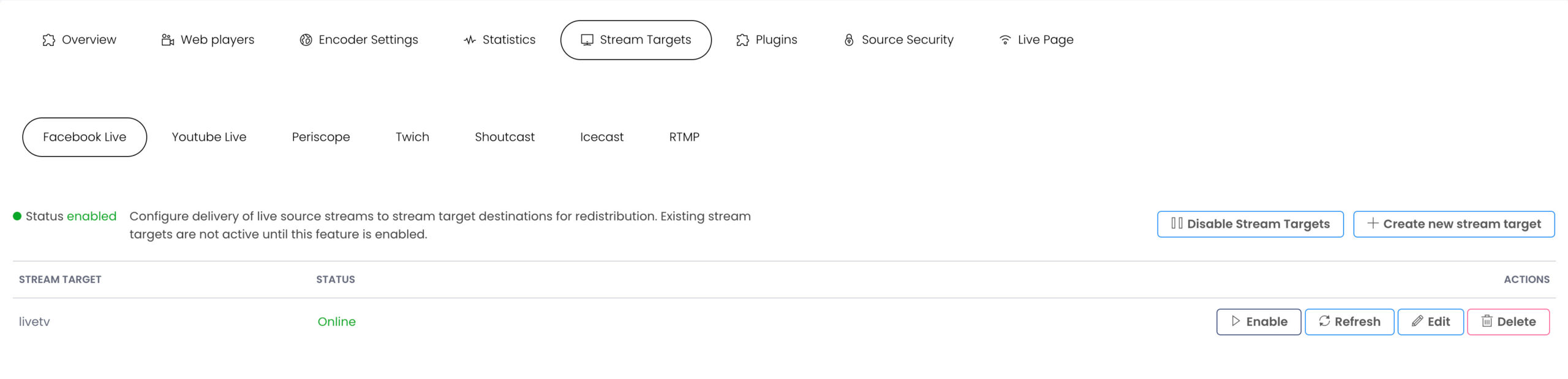
Task: Click the Statistics pulse icon
Action: (x=470, y=40)
